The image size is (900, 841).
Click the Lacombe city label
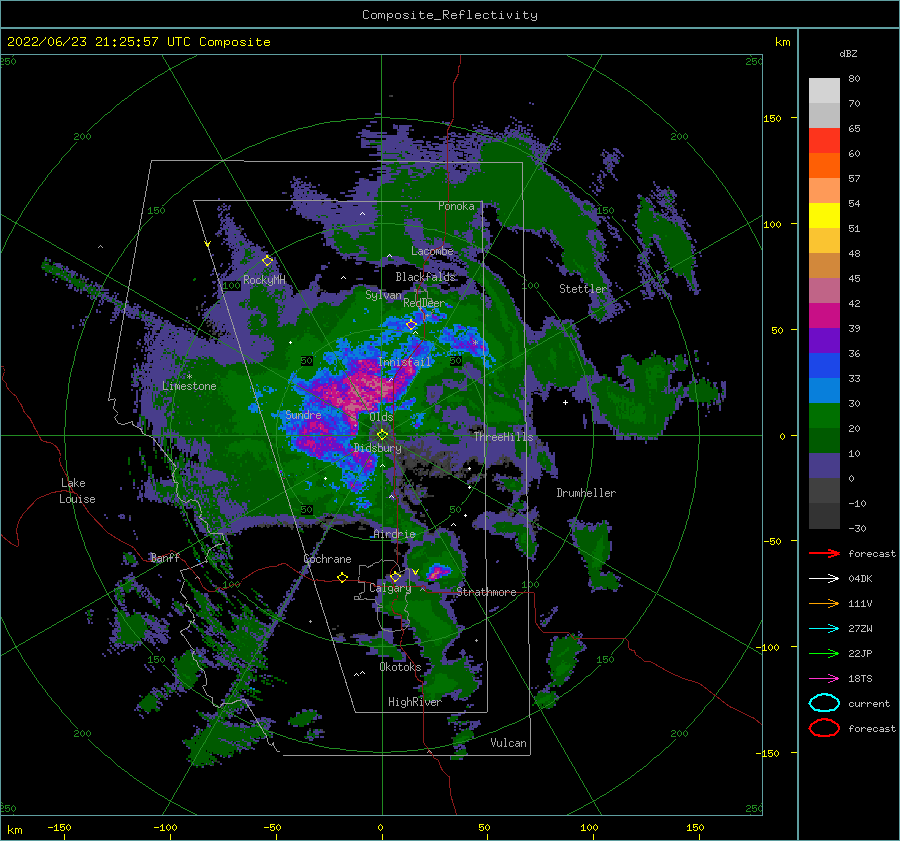[432, 251]
